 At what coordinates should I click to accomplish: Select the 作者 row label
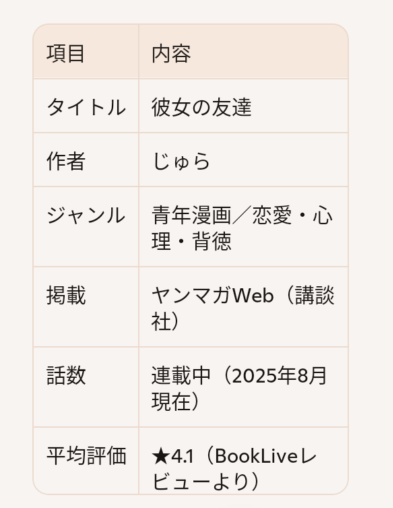point(66,161)
